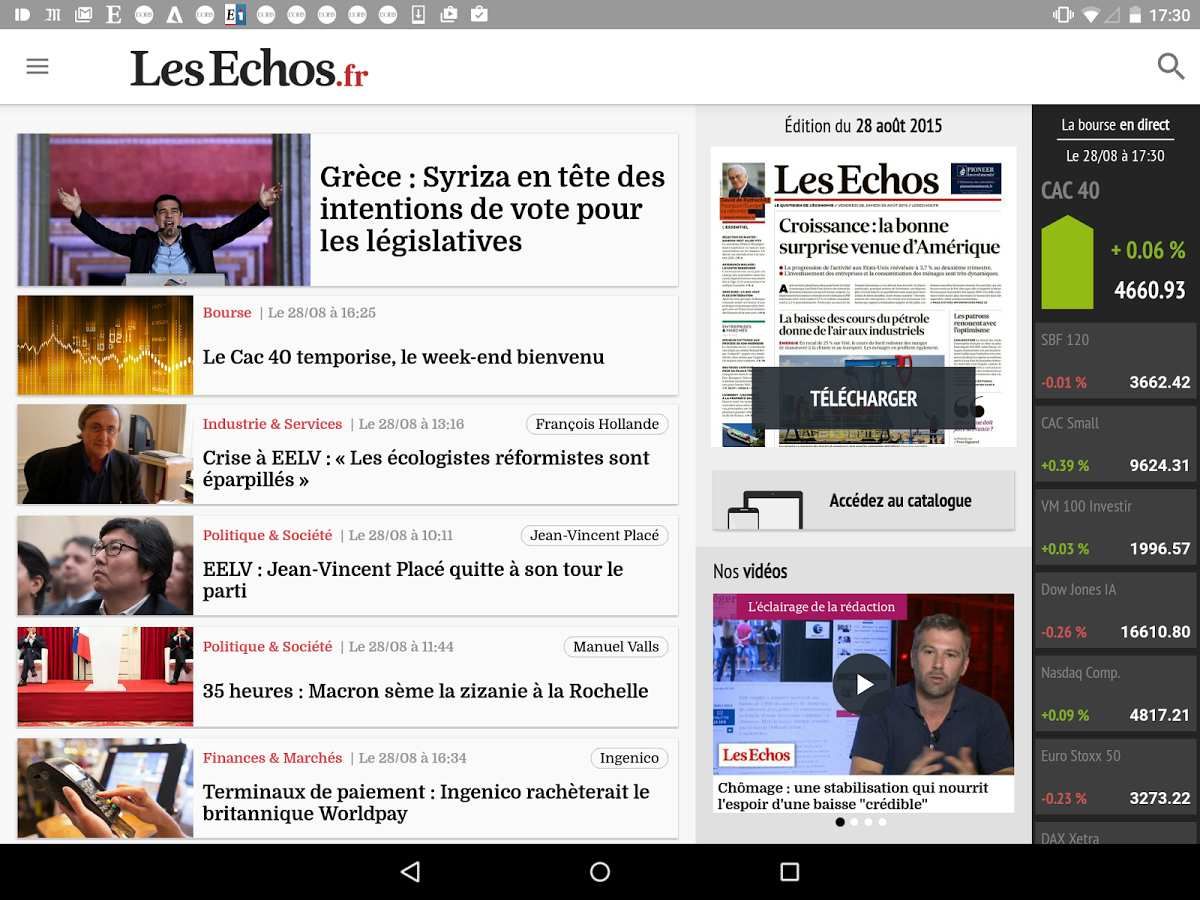Screen dimensions: 1200x900
Task: Tap the payment terminal photo thumbnail
Action: pos(105,788)
